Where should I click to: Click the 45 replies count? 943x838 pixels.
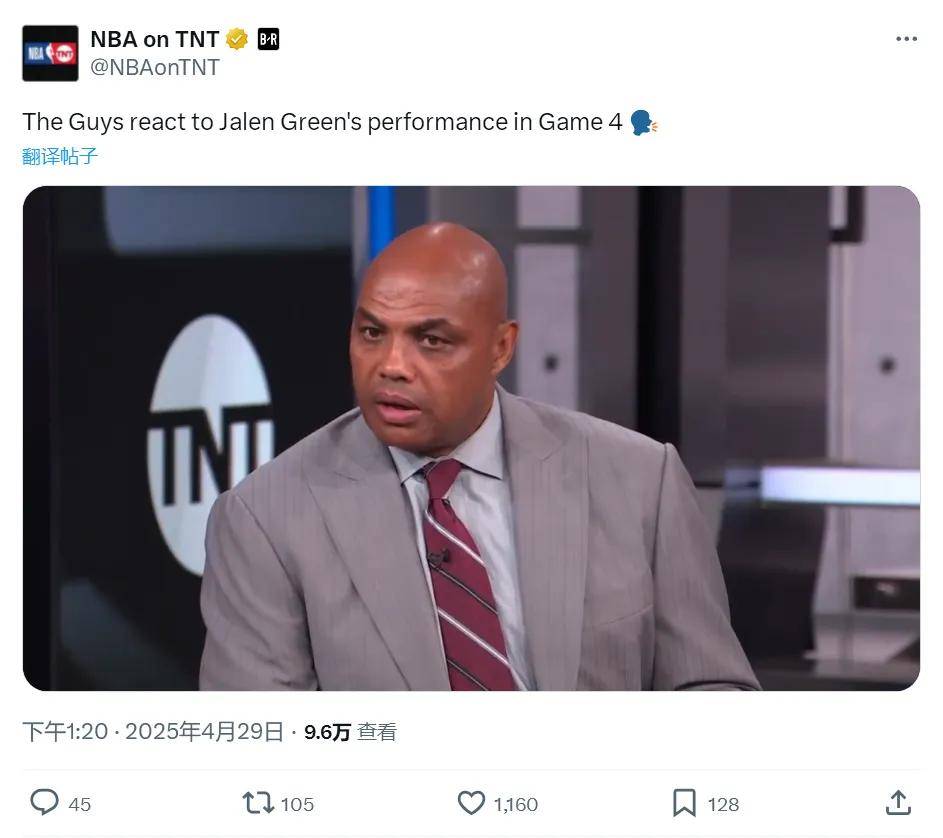79,804
